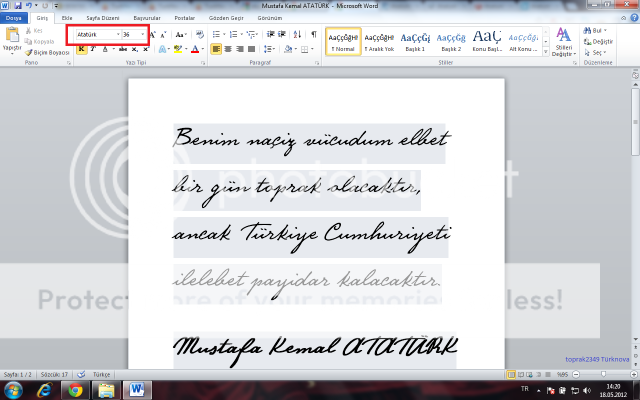
Task: Open the bullets list dropdown arrow
Action: [x=224, y=34]
